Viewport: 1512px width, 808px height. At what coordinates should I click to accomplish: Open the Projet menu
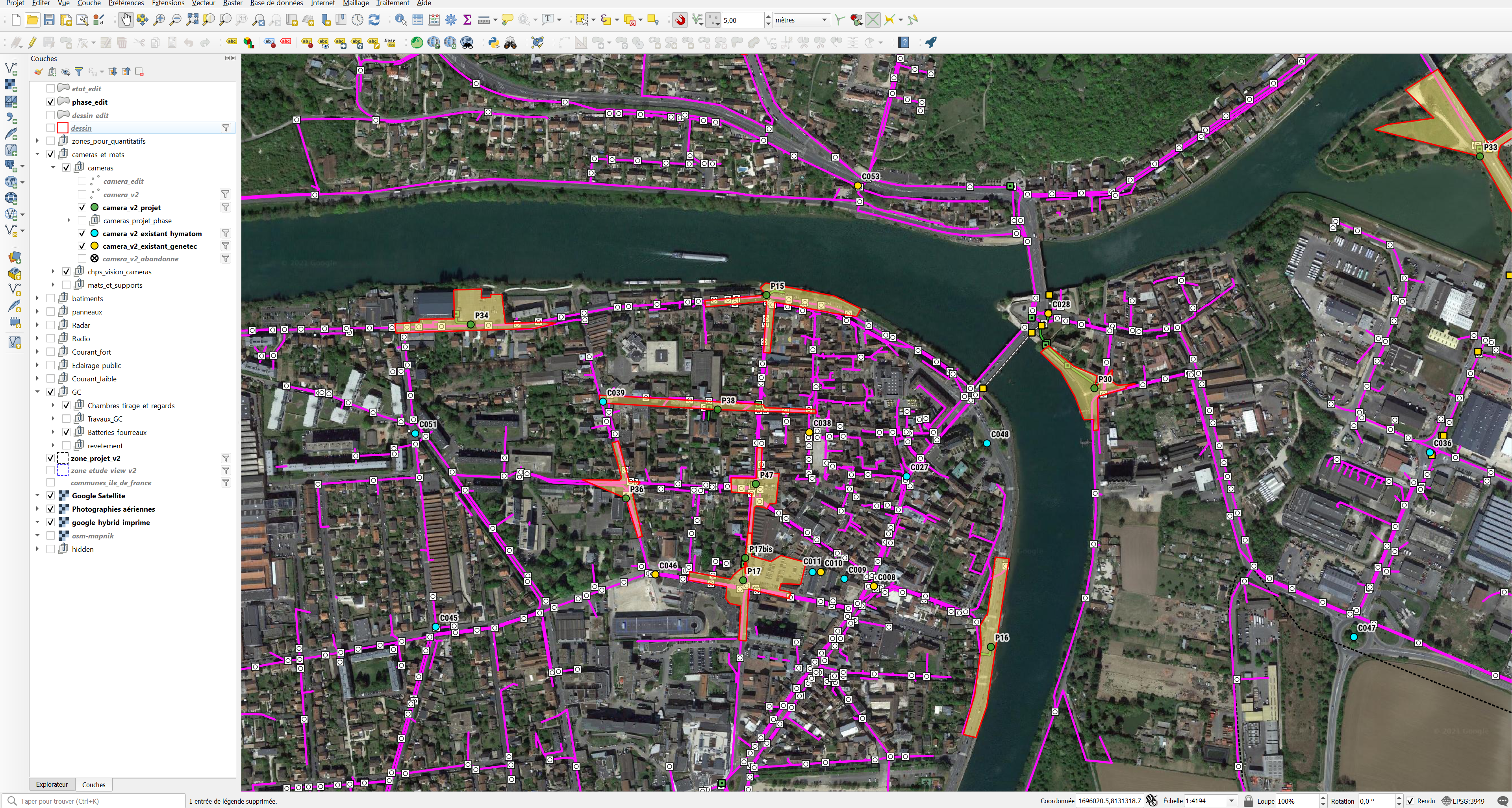pyautogui.click(x=15, y=3)
